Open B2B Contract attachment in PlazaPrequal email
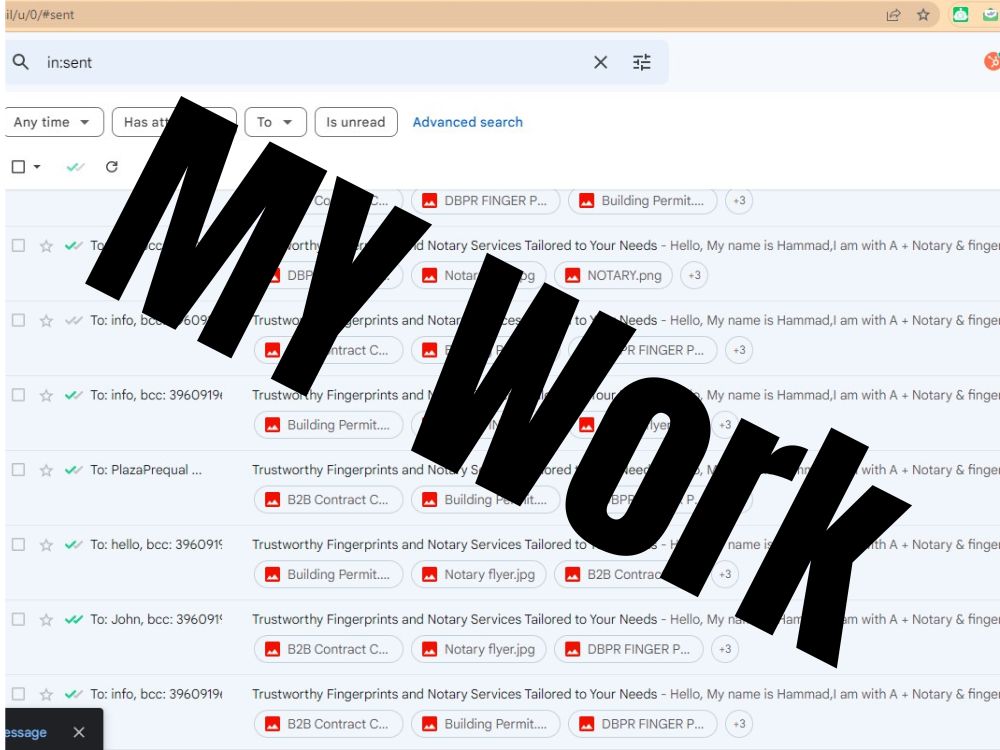The height and width of the screenshot is (750, 1000). coord(328,500)
